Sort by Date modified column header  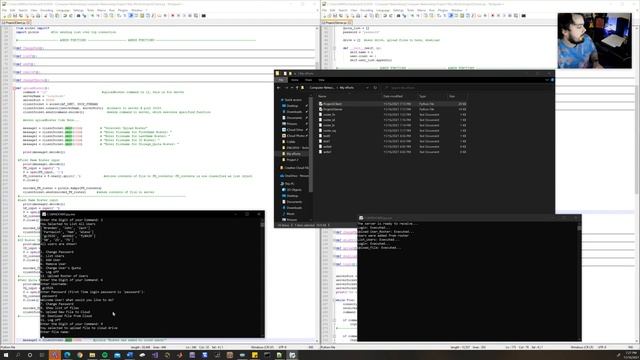click(x=393, y=96)
